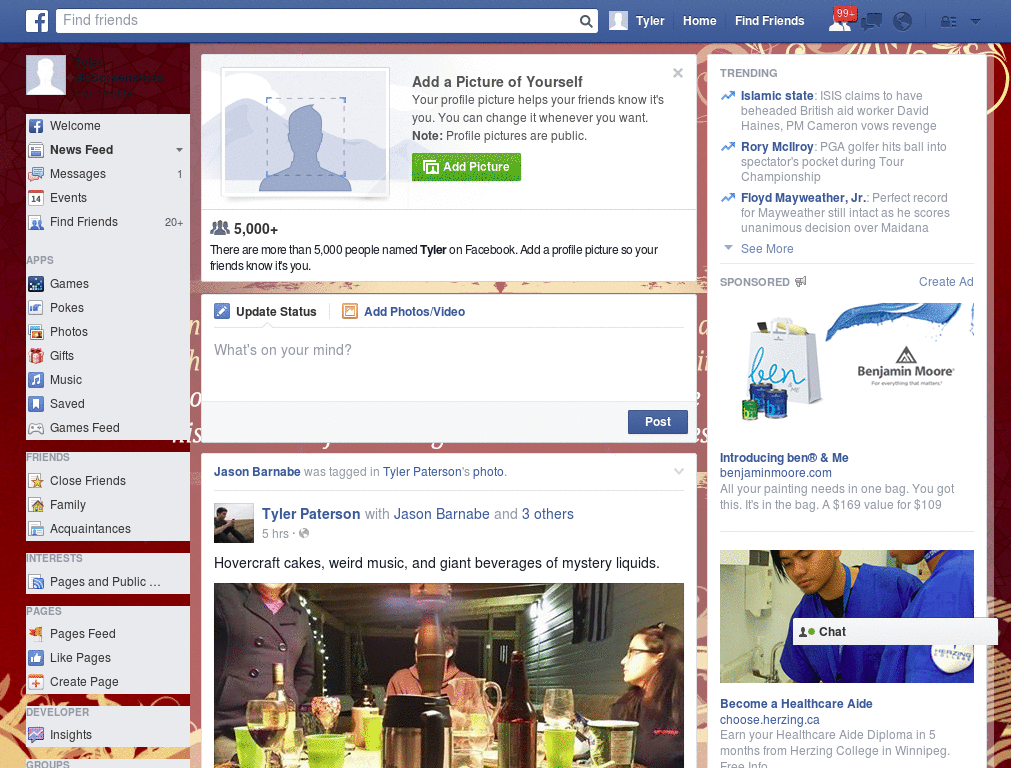Open Tyler profile in top bar

tap(637, 21)
